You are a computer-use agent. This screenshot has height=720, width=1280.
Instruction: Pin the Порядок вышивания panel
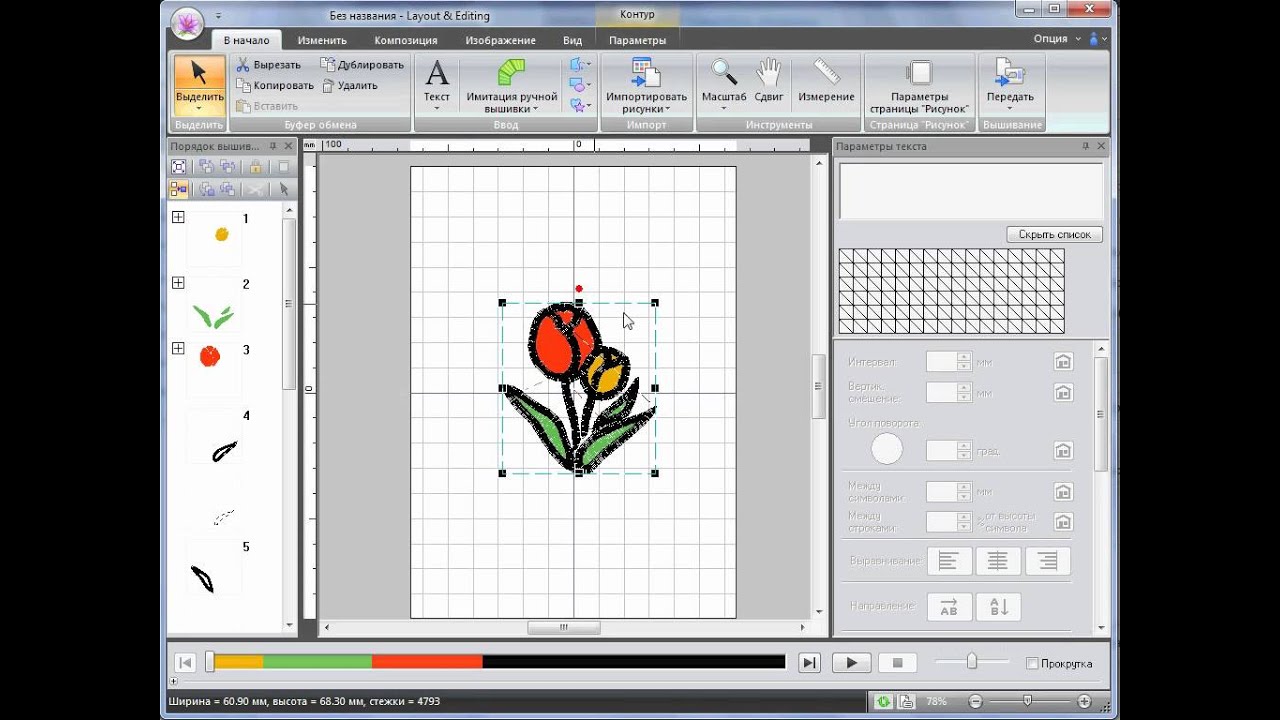273,146
